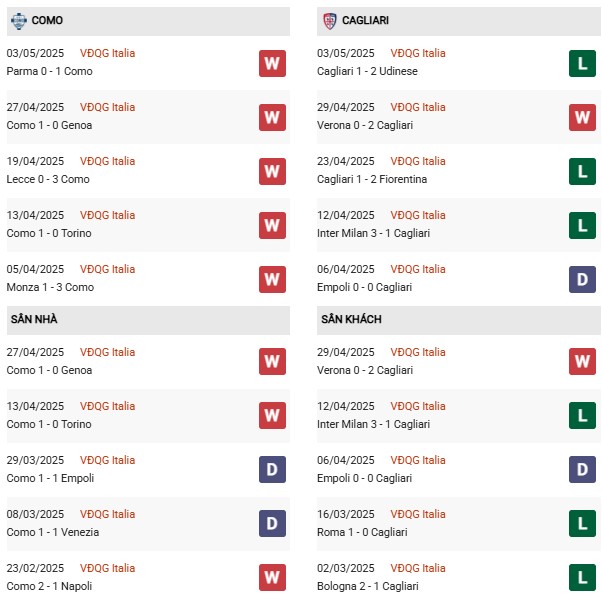Click the L badge for Cagliari 1 - 2 Udinese
602x600 pixels.
click(x=582, y=63)
